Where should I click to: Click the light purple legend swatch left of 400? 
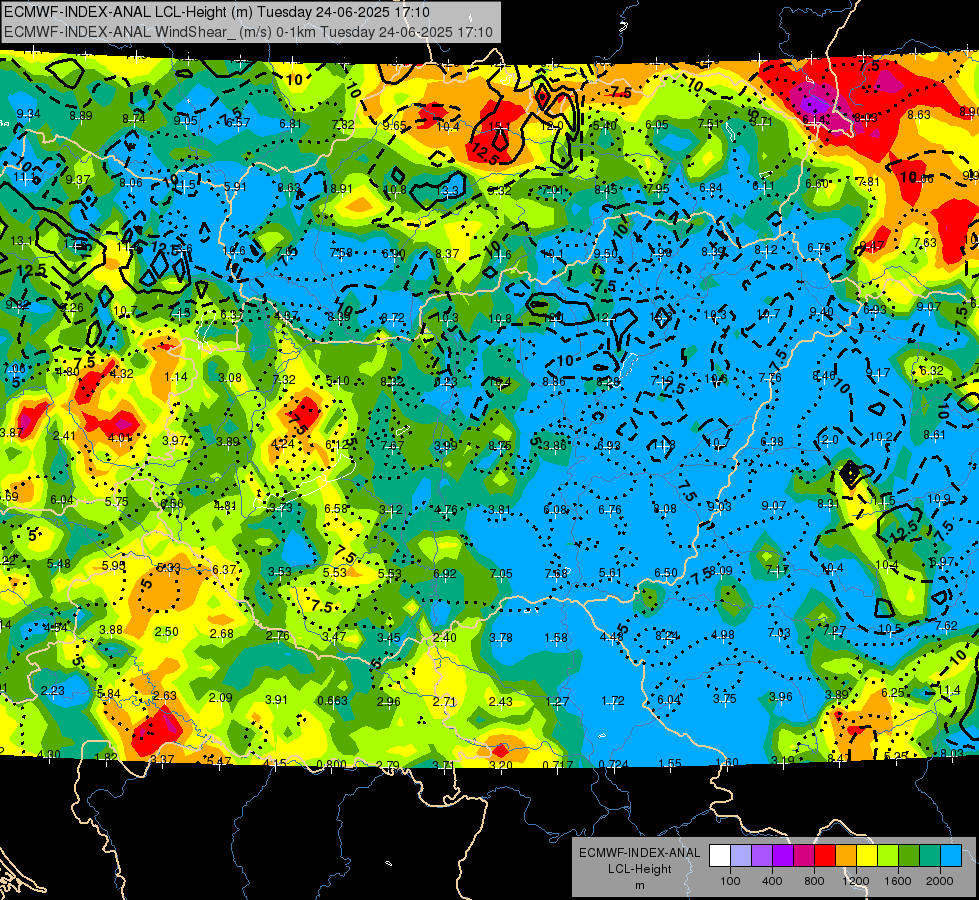point(762,856)
